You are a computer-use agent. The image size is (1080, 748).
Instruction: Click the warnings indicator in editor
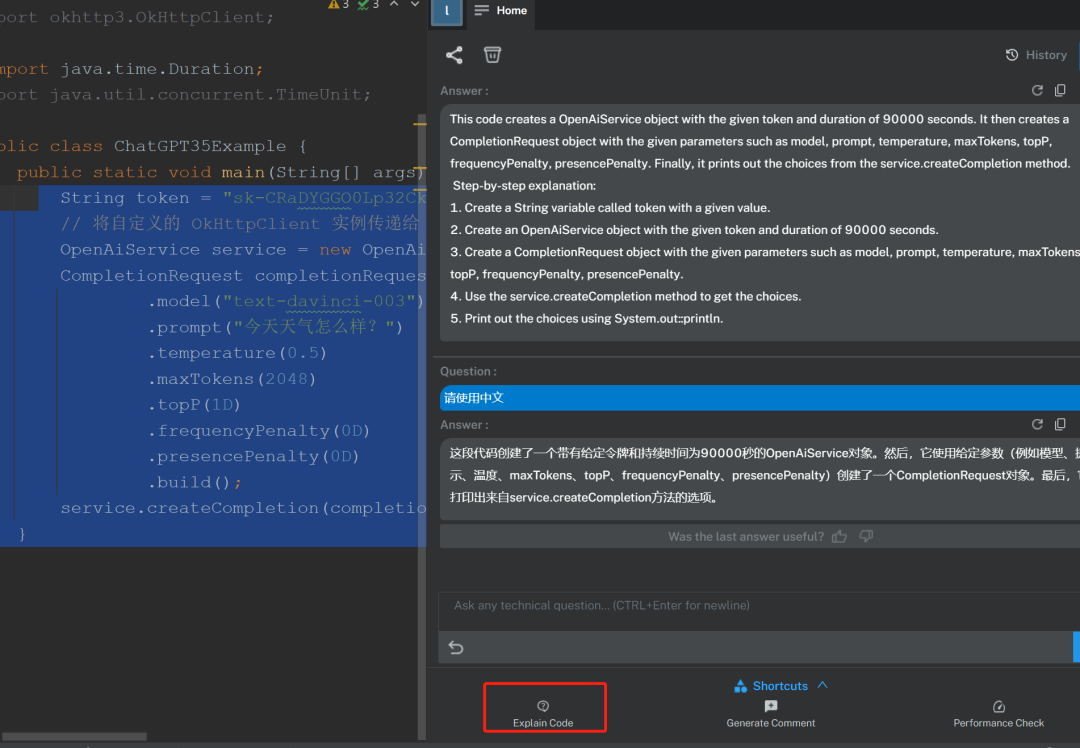[x=338, y=5]
